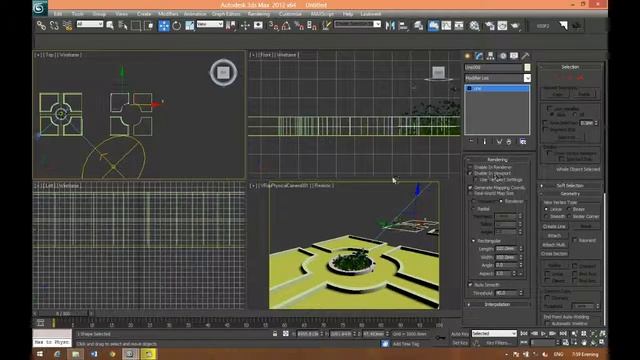Click the Cross Section button
Image resolution: width=640 pixels, height=360 pixels.
click(x=554, y=254)
